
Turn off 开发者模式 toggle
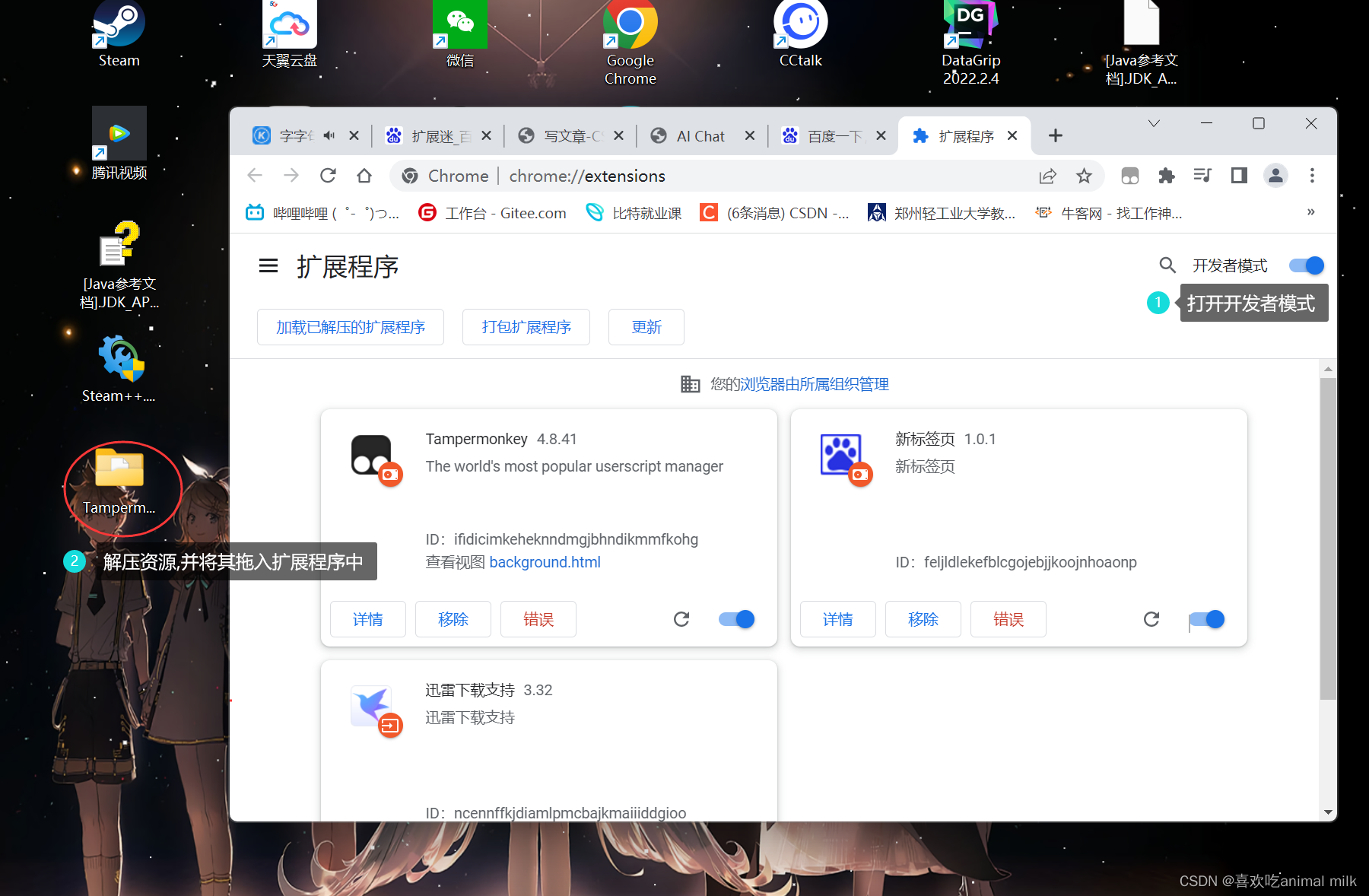[1307, 265]
